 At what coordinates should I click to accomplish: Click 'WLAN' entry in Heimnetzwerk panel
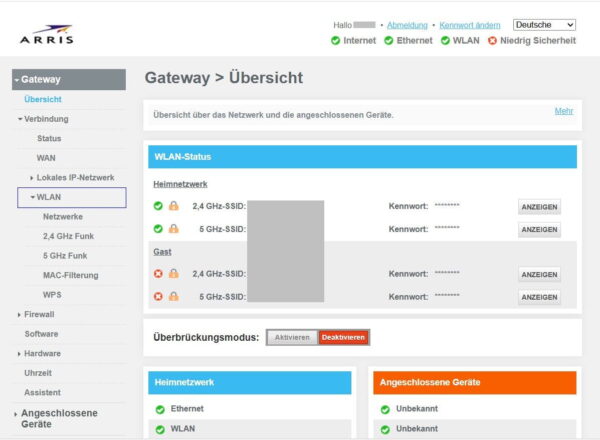(x=183, y=429)
